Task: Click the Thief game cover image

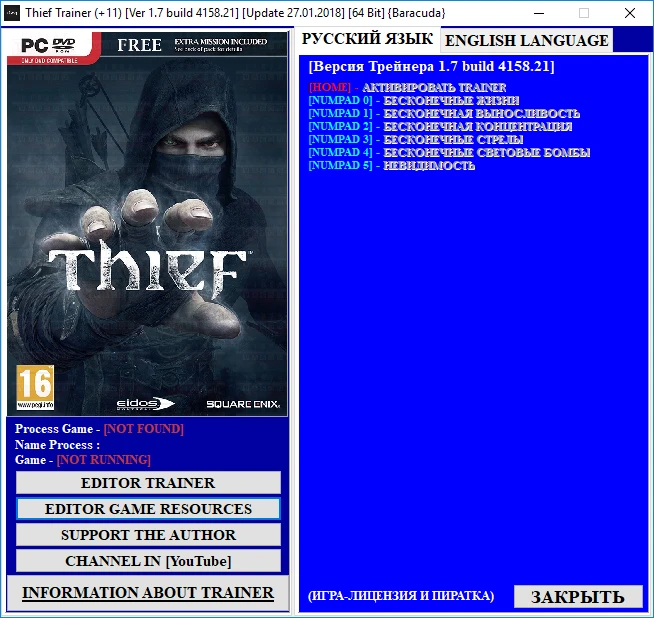Action: point(147,224)
